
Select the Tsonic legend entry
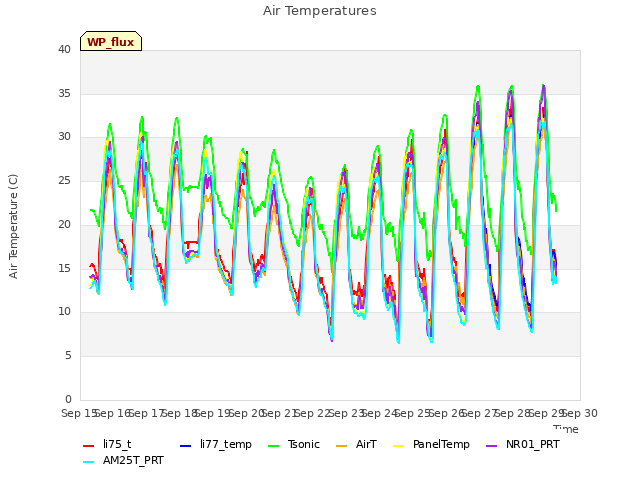click(x=304, y=444)
